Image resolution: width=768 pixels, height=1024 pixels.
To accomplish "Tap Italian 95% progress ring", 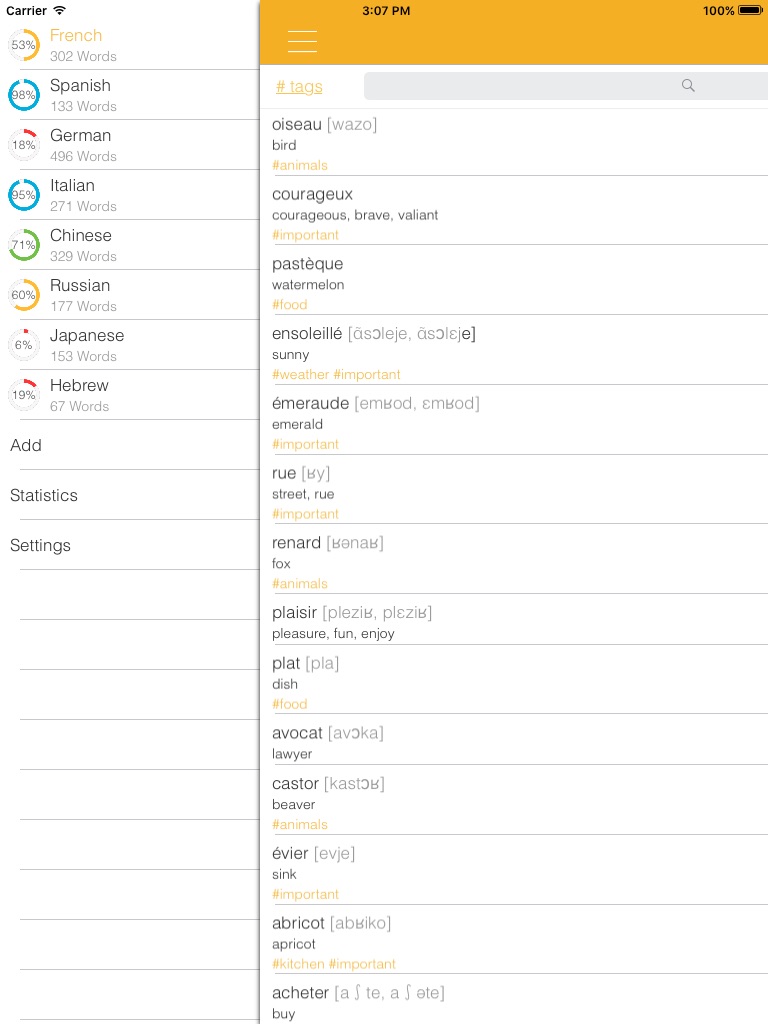I will point(24,195).
